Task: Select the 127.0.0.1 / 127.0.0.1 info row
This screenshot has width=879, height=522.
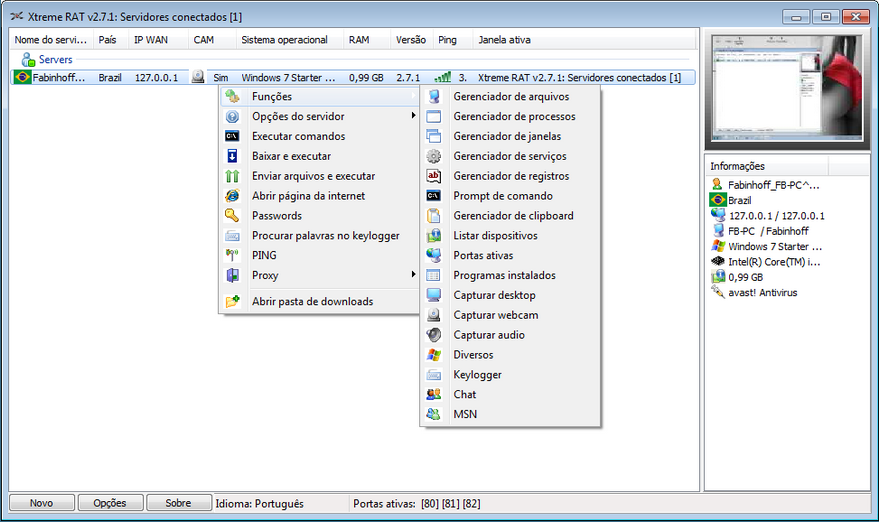Action: coord(776,215)
